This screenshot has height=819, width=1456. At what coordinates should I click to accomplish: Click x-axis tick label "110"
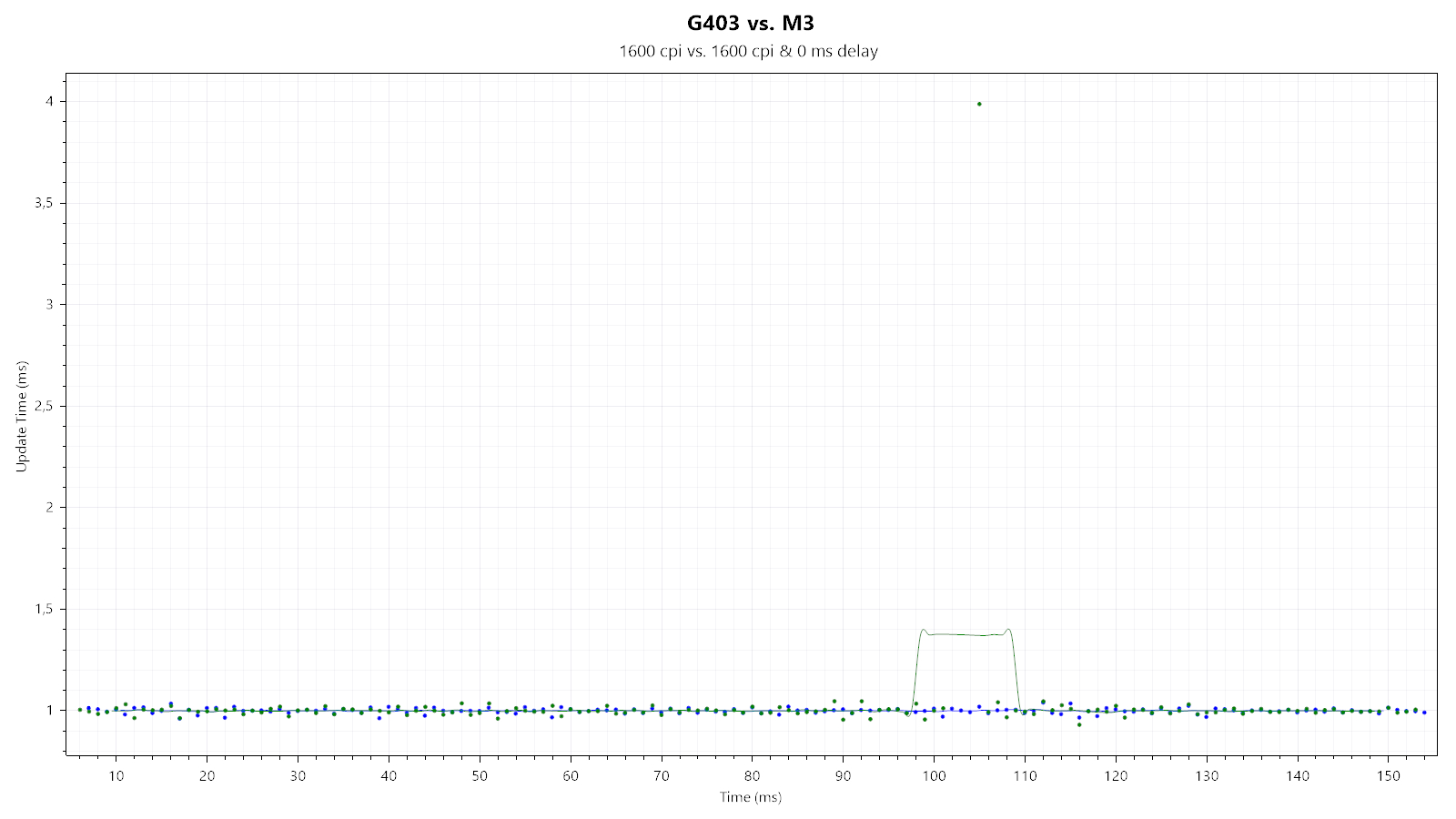[x=1025, y=775]
